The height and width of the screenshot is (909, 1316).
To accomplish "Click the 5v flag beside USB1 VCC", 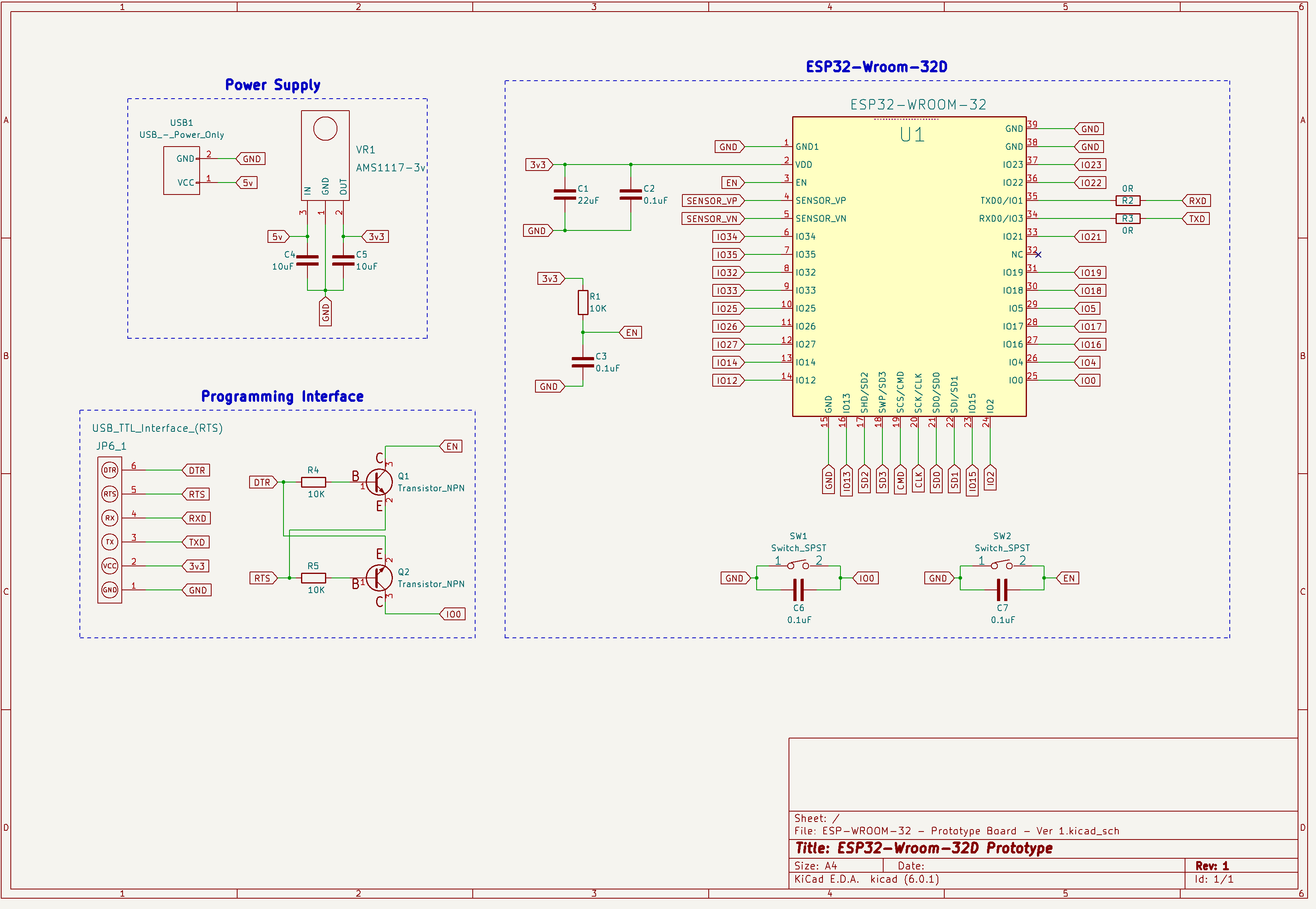I will tap(247, 182).
